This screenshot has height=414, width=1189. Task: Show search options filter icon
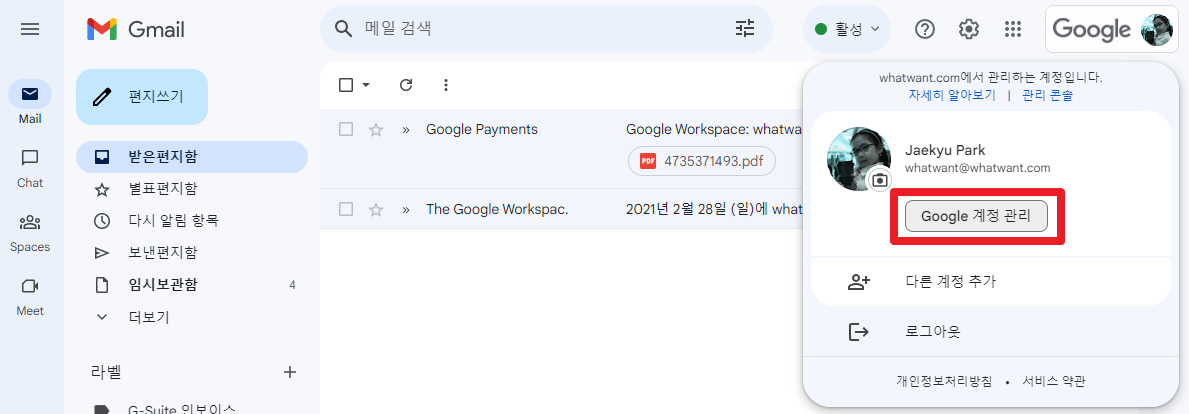click(x=745, y=29)
